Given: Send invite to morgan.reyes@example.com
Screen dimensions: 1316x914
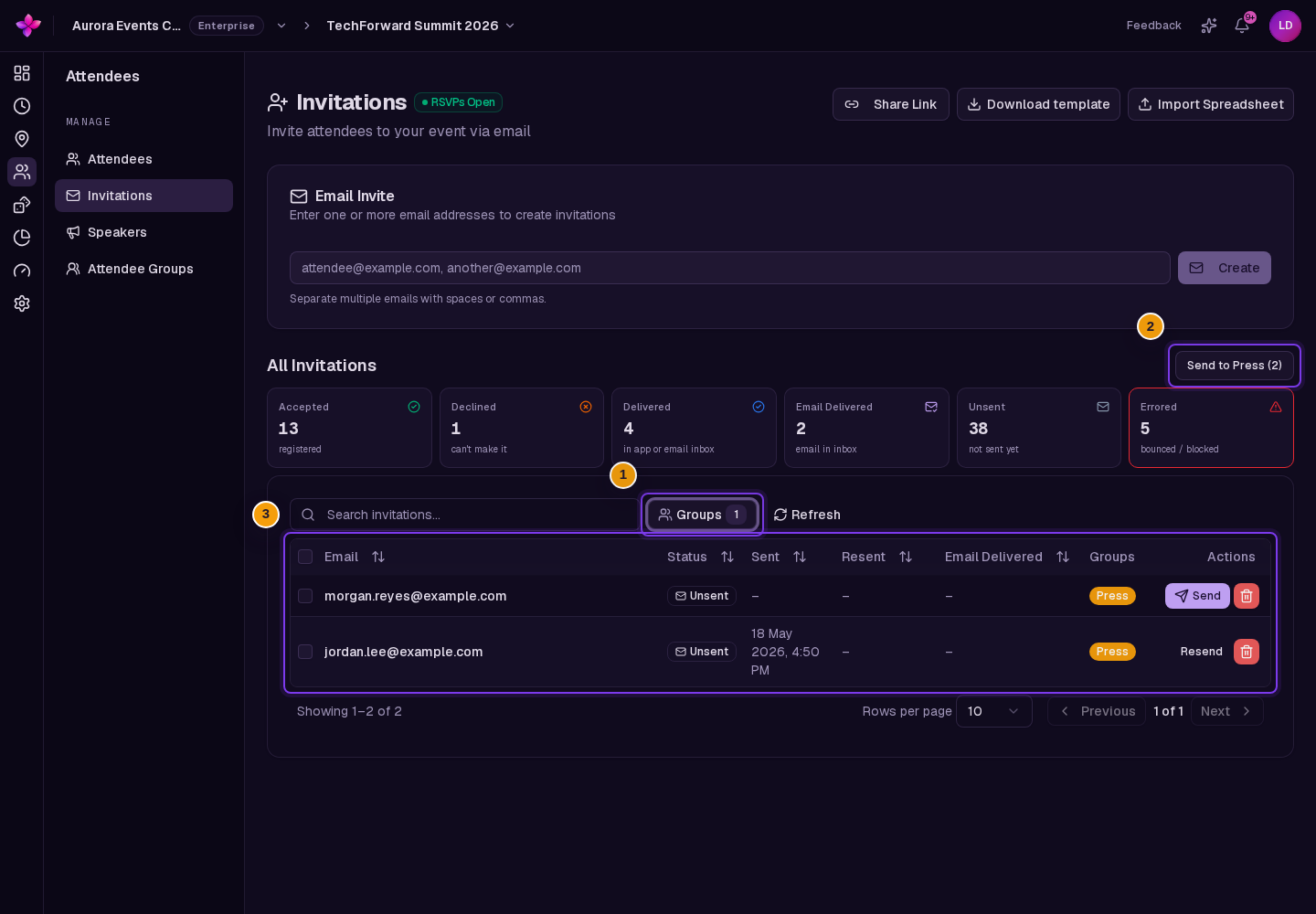Looking at the screenshot, I should tap(1197, 596).
